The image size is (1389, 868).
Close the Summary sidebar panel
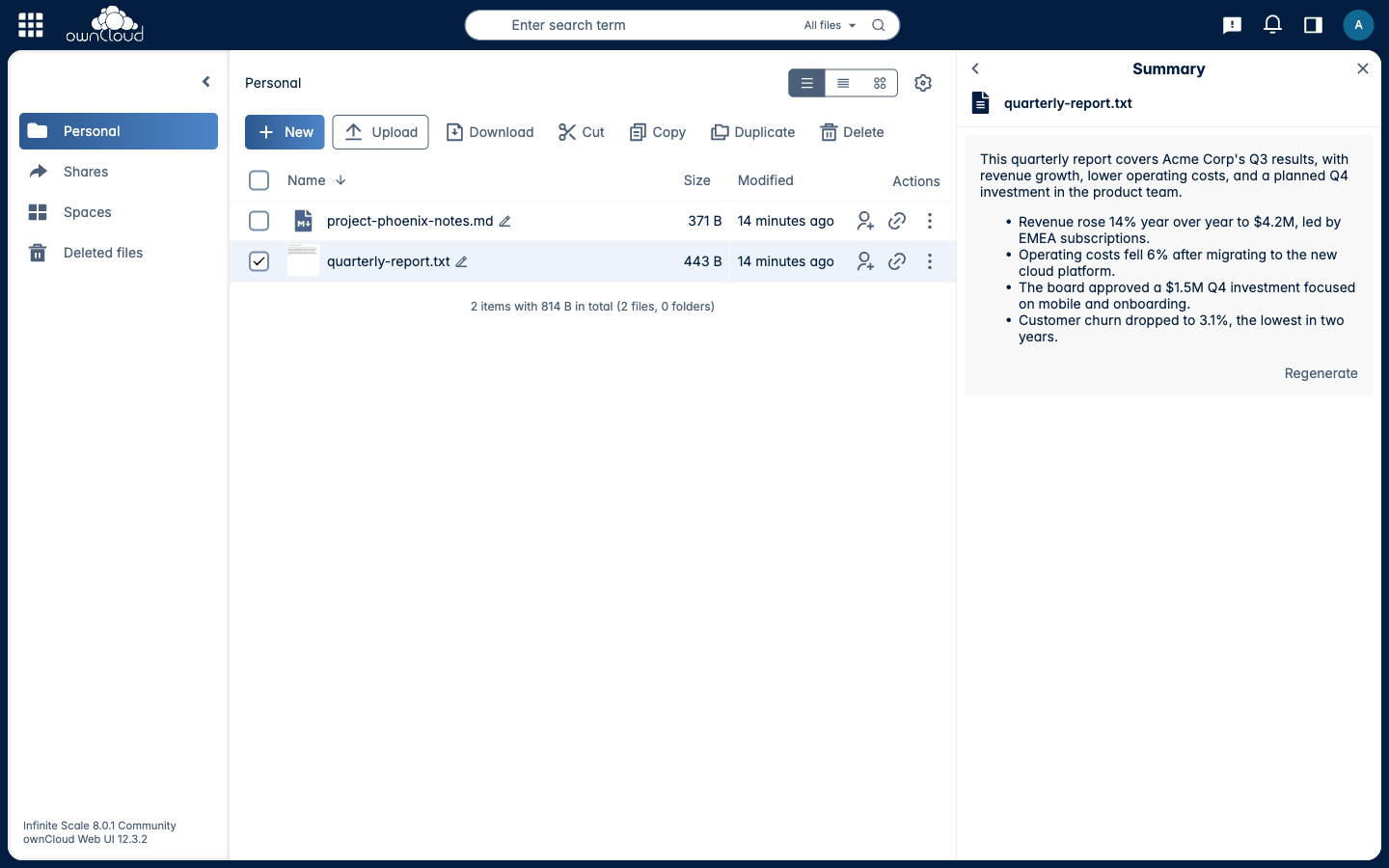pyautogui.click(x=1362, y=68)
